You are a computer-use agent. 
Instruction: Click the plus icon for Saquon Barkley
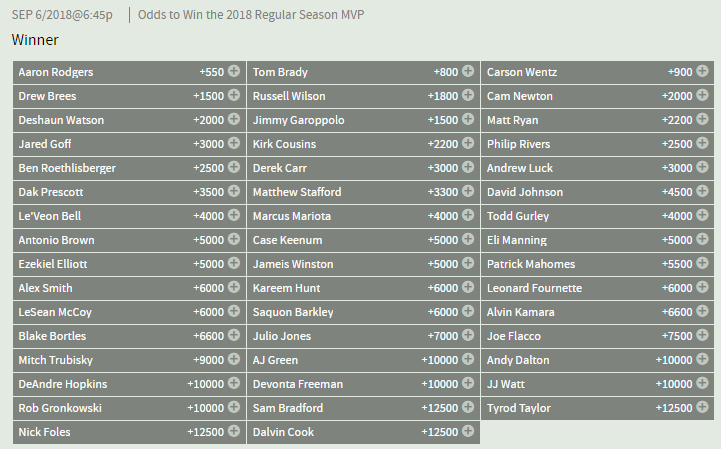click(468, 312)
